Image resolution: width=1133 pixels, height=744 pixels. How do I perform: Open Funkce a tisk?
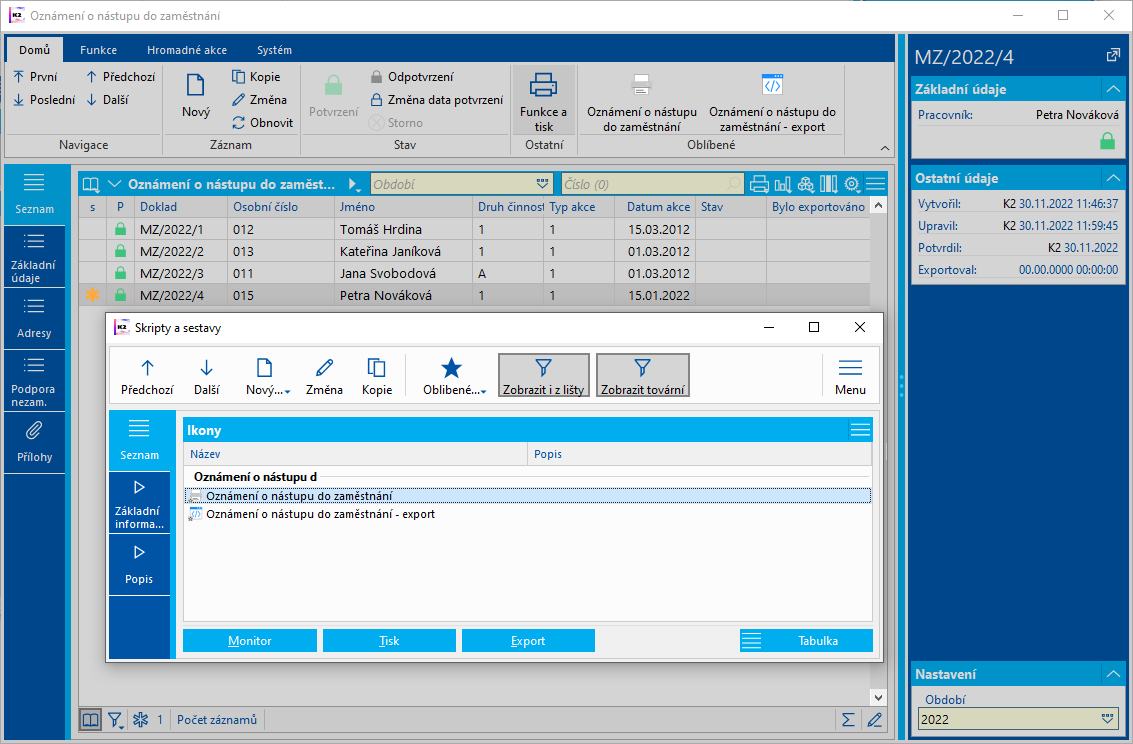pyautogui.click(x=543, y=100)
